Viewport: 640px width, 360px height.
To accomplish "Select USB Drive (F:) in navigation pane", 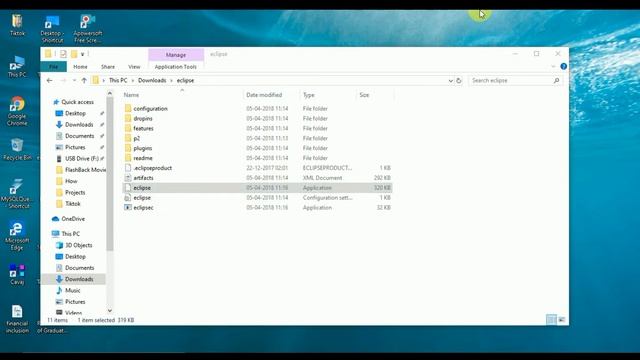I will tap(82, 158).
